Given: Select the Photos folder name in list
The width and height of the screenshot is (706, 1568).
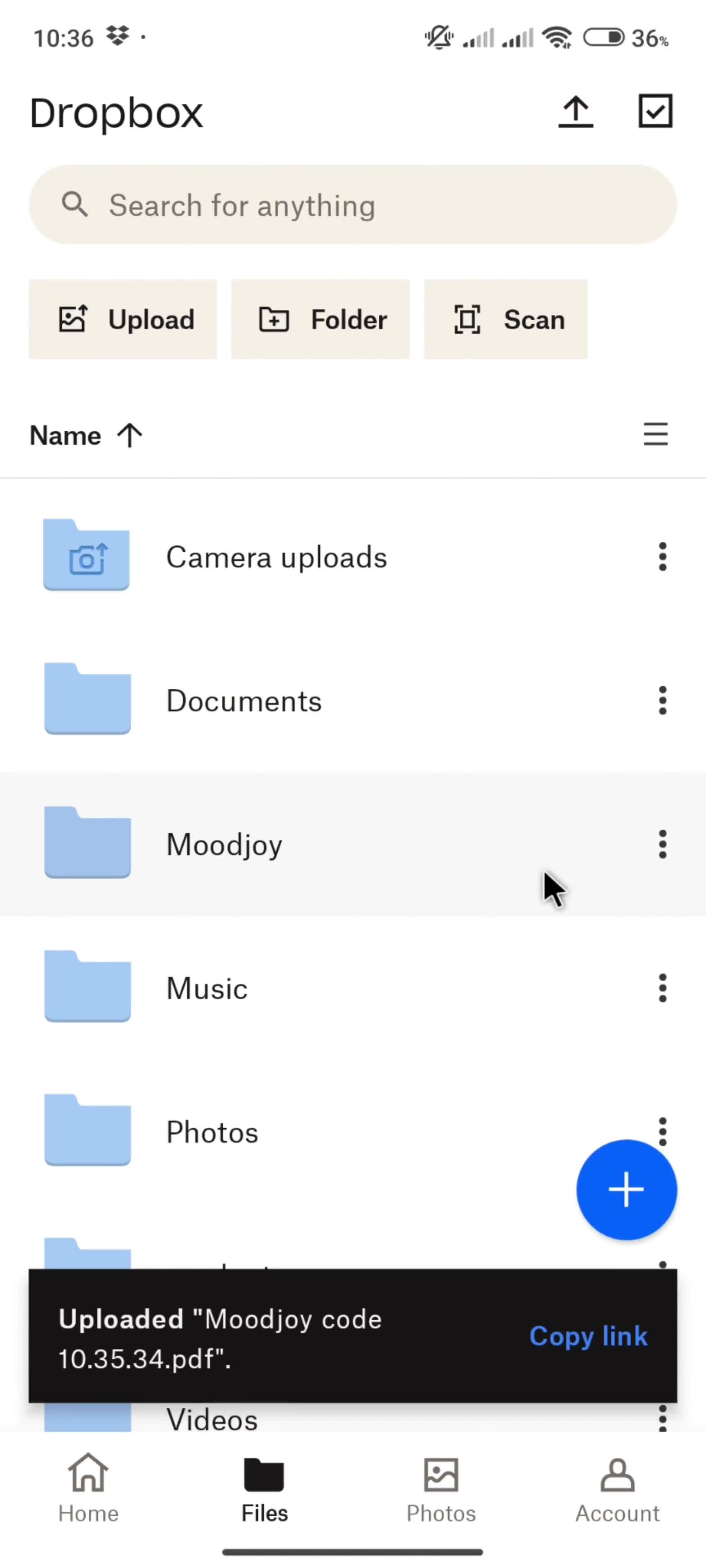Looking at the screenshot, I should (212, 1132).
